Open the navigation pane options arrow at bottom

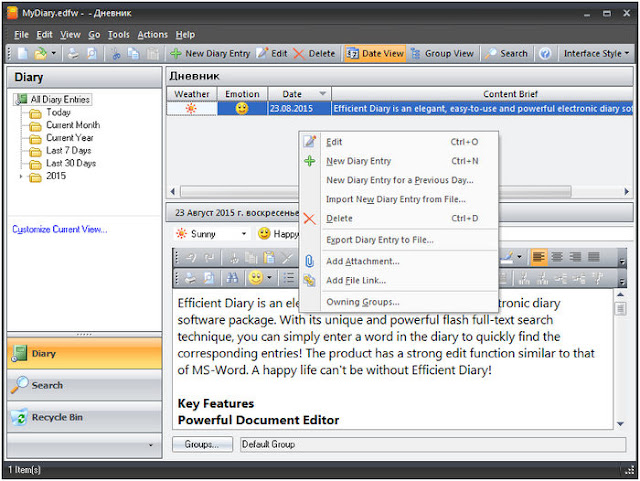pos(151,445)
